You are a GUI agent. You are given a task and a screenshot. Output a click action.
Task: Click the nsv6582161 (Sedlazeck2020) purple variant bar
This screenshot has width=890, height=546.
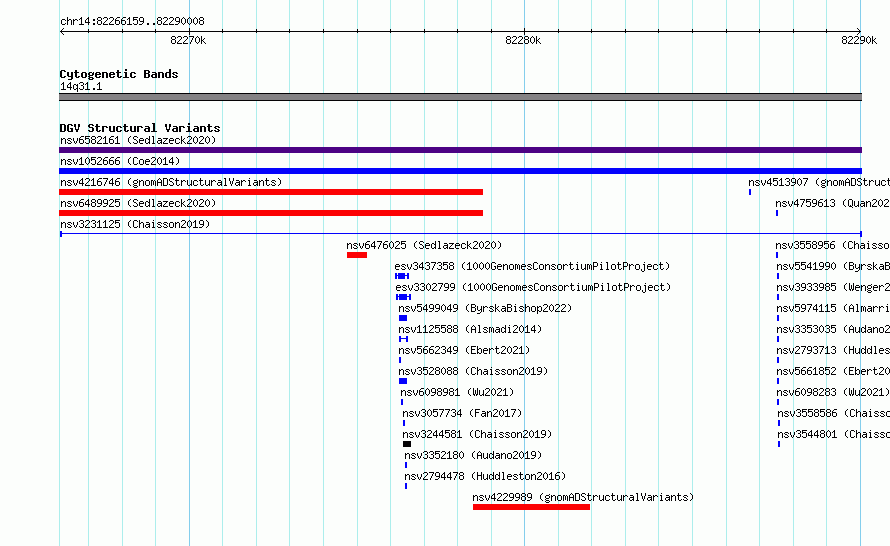tap(460, 150)
